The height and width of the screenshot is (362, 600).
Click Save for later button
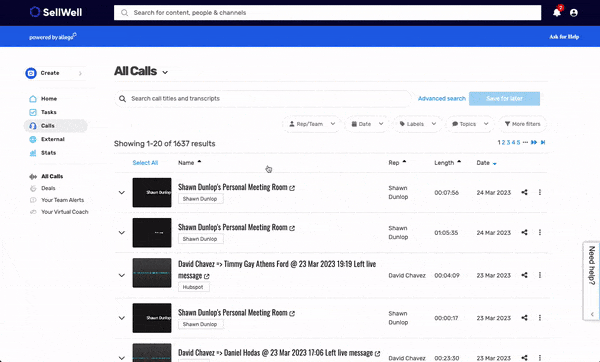coord(504,99)
